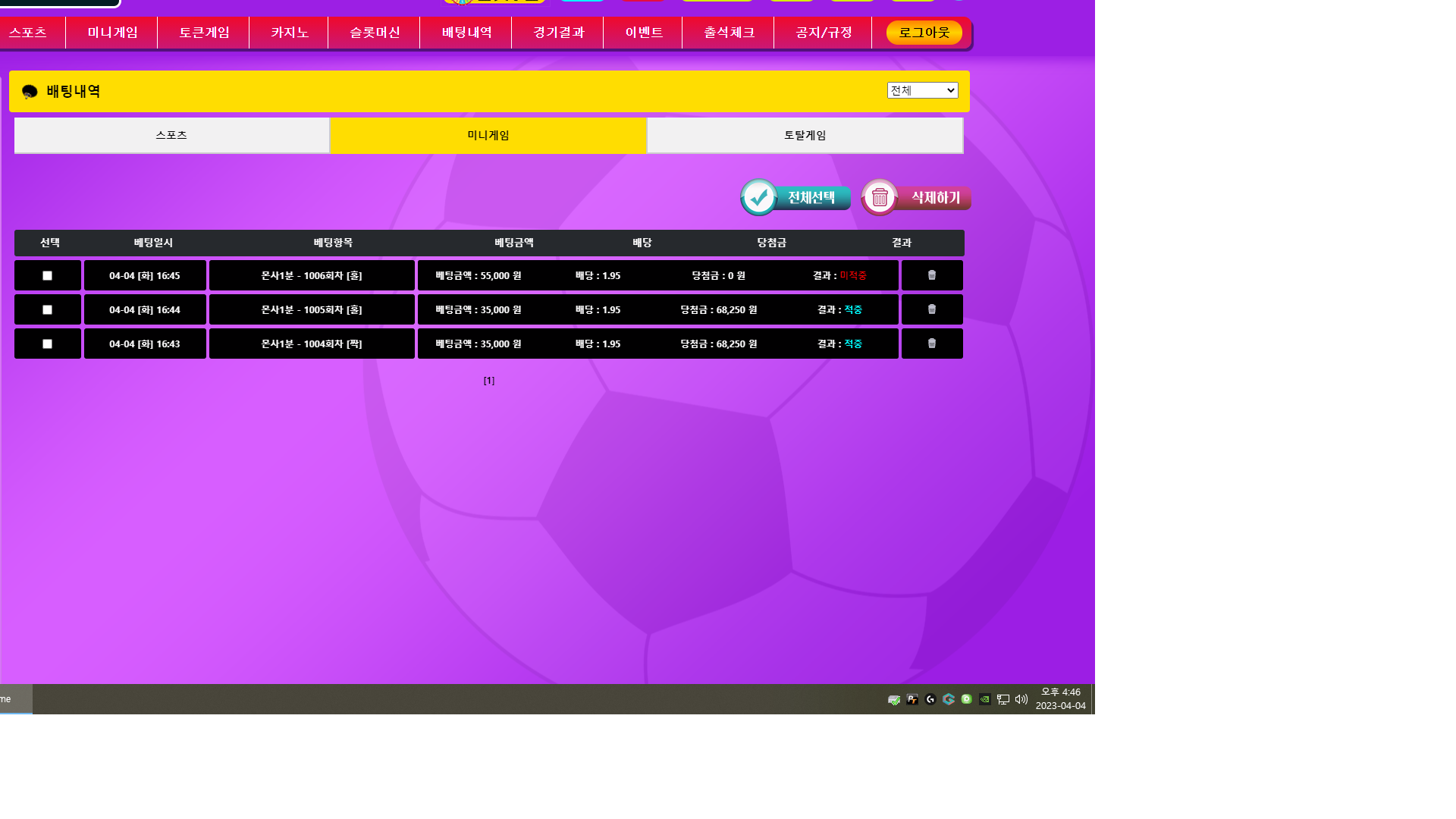Open the Logitech G tray icon
Viewport: 1456px width, 819px height.
[930, 699]
